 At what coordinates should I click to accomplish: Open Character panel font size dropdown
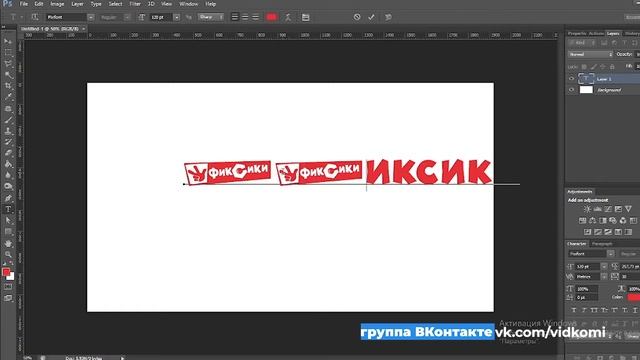click(x=604, y=267)
